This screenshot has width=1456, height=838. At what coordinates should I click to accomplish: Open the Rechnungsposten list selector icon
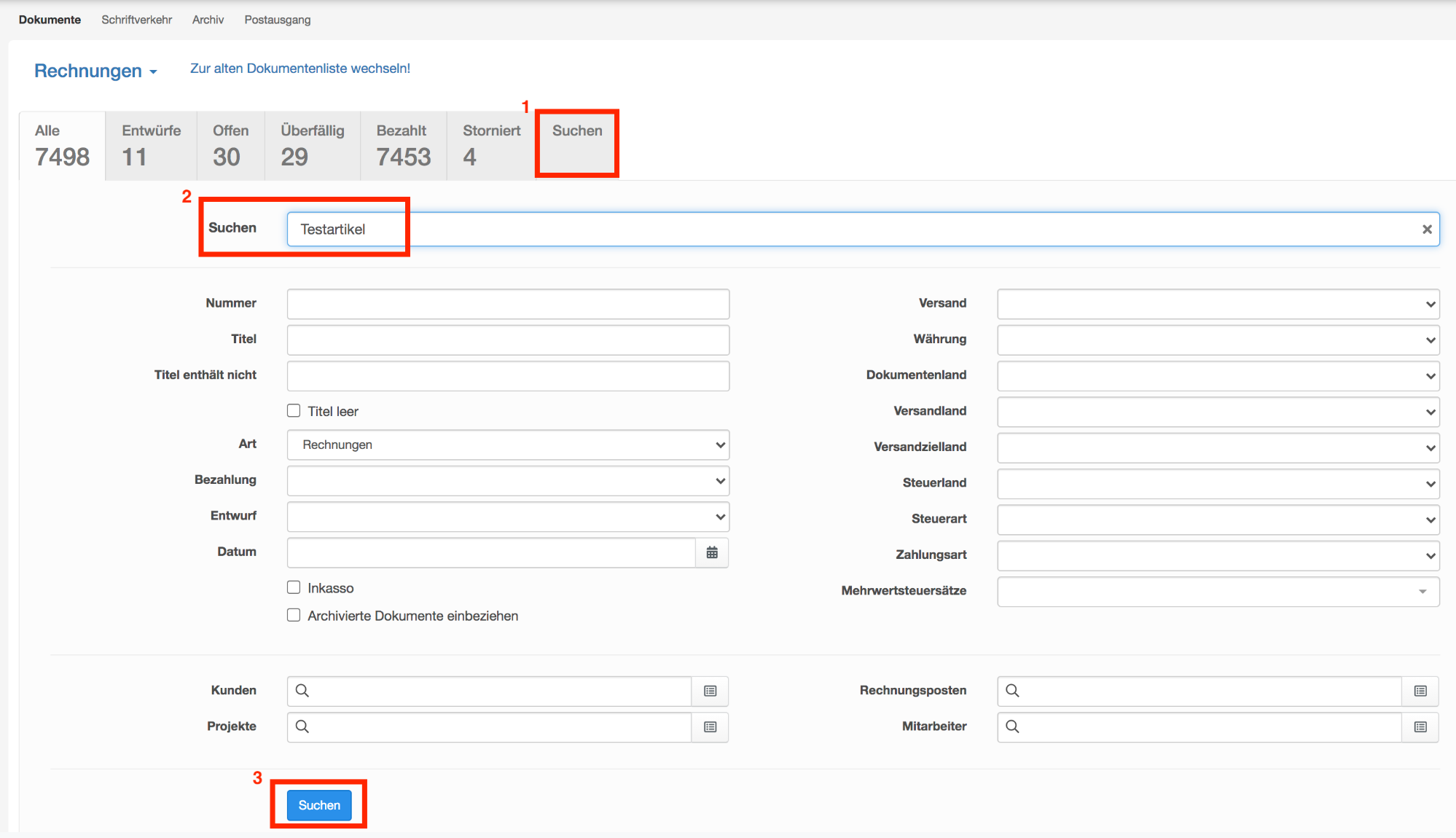tap(1420, 692)
